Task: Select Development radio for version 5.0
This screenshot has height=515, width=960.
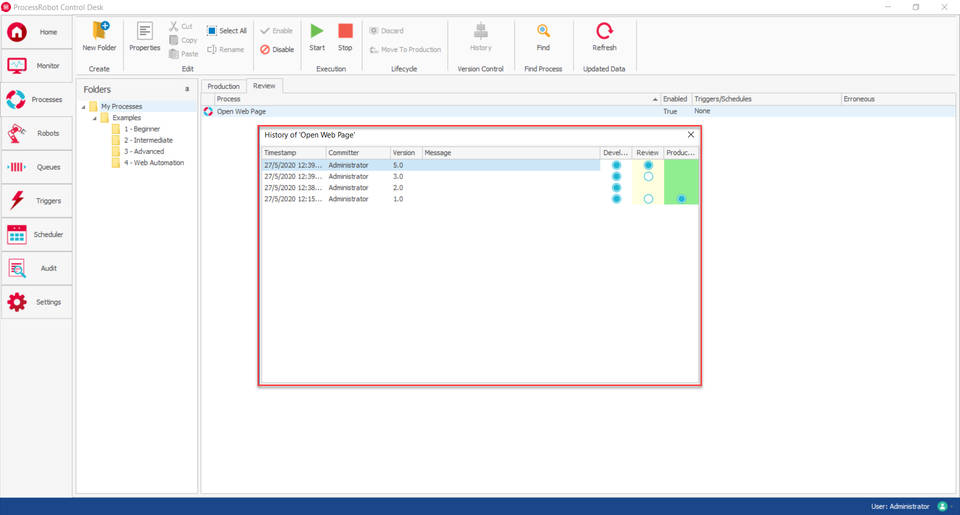Action: coord(617,165)
